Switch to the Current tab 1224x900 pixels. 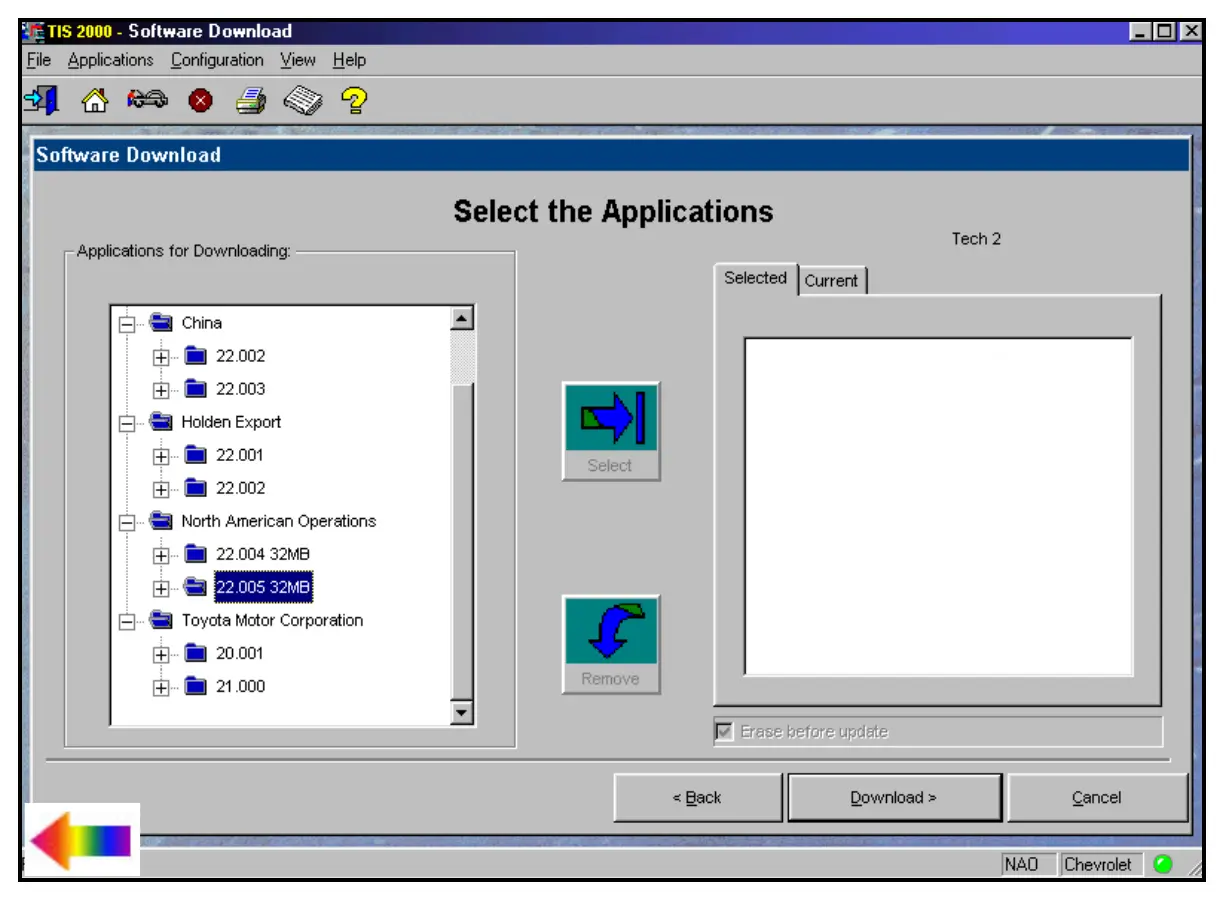[x=831, y=281]
